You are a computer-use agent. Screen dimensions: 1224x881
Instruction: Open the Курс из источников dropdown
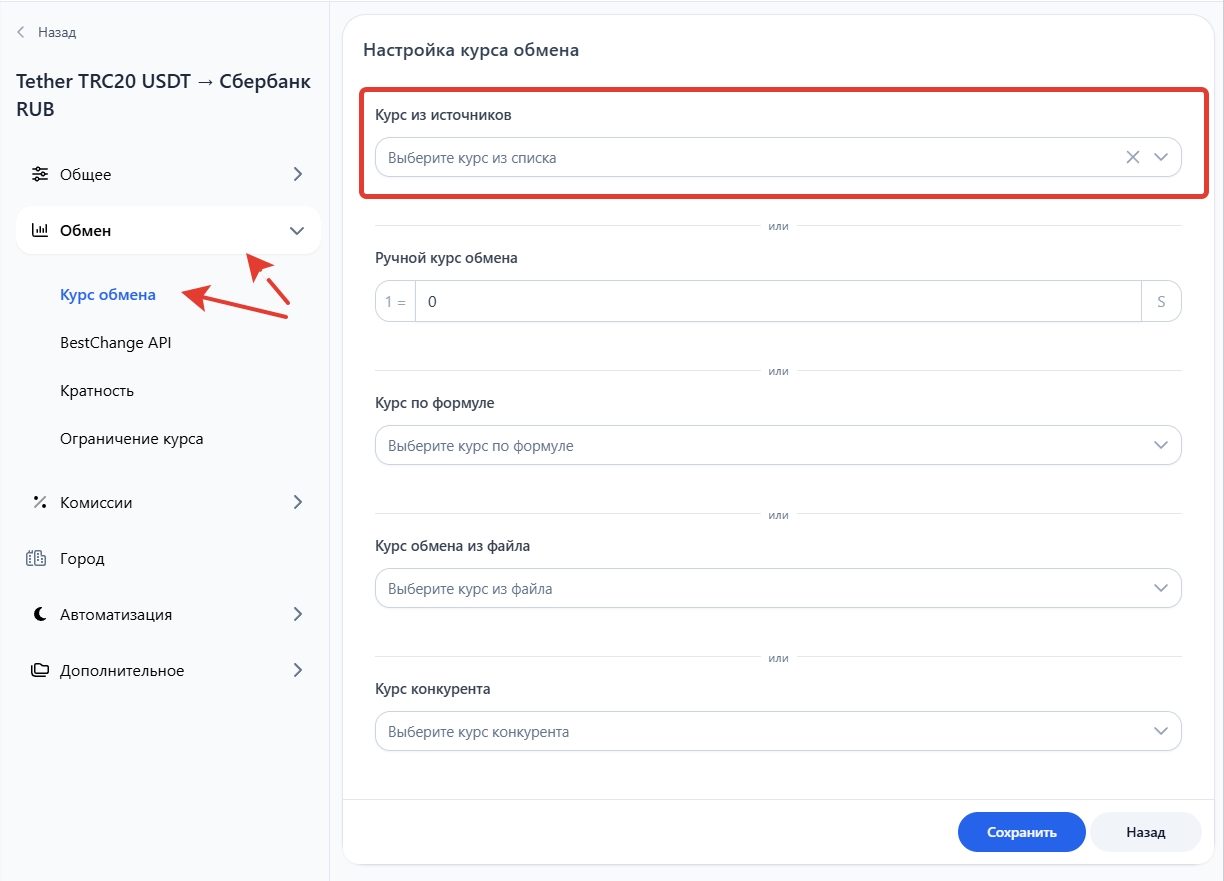click(x=1161, y=157)
